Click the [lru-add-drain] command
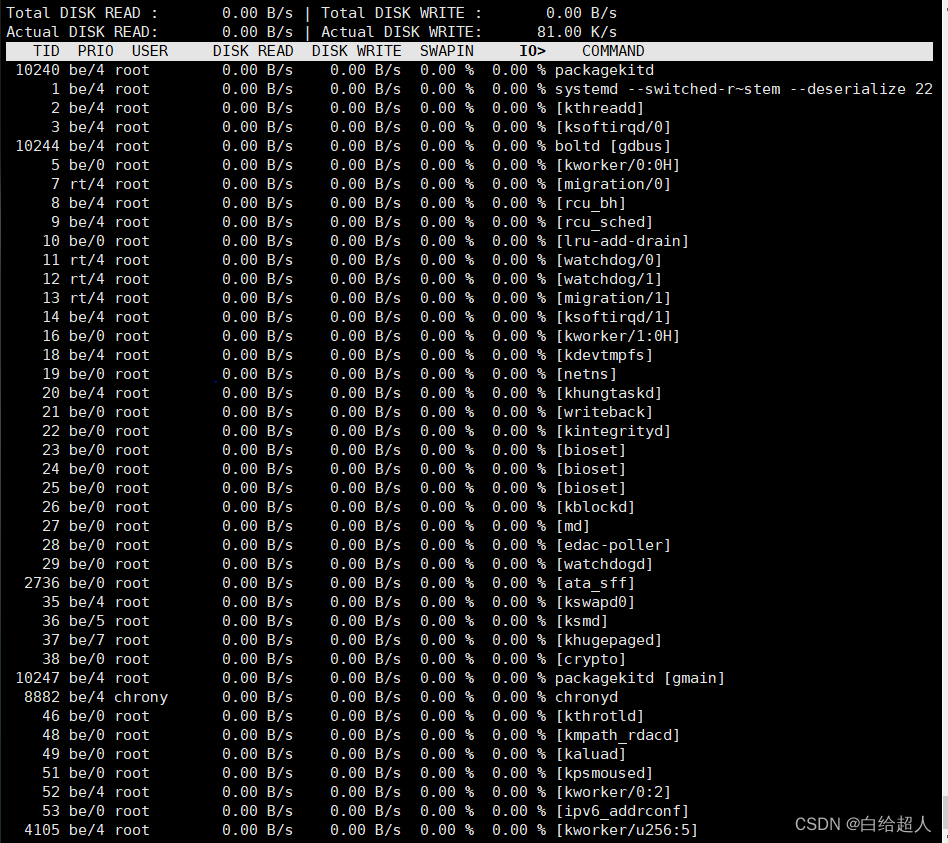Image resolution: width=948 pixels, height=843 pixels. click(x=622, y=241)
